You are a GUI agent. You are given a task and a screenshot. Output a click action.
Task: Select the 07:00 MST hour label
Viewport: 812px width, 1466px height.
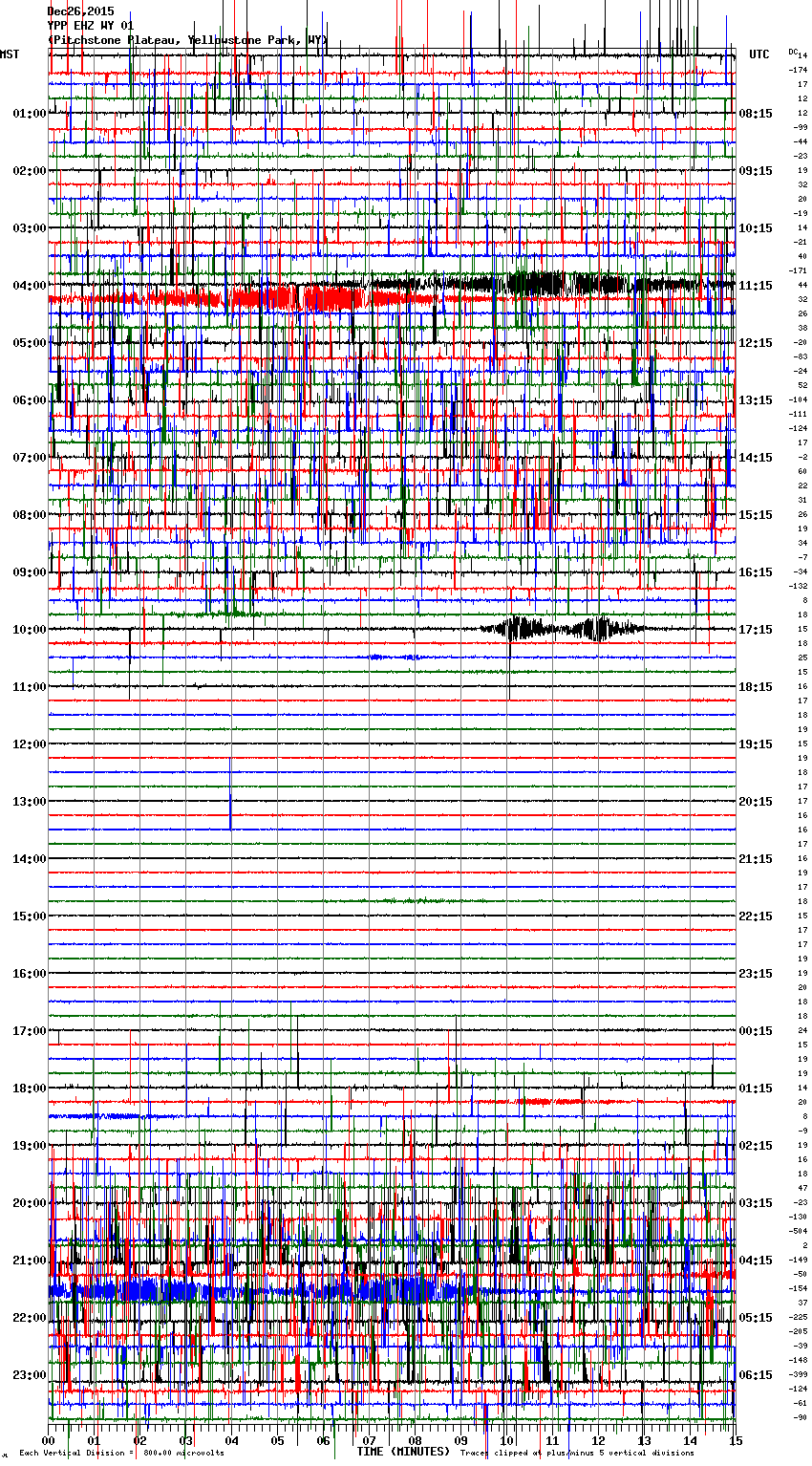click(x=30, y=458)
